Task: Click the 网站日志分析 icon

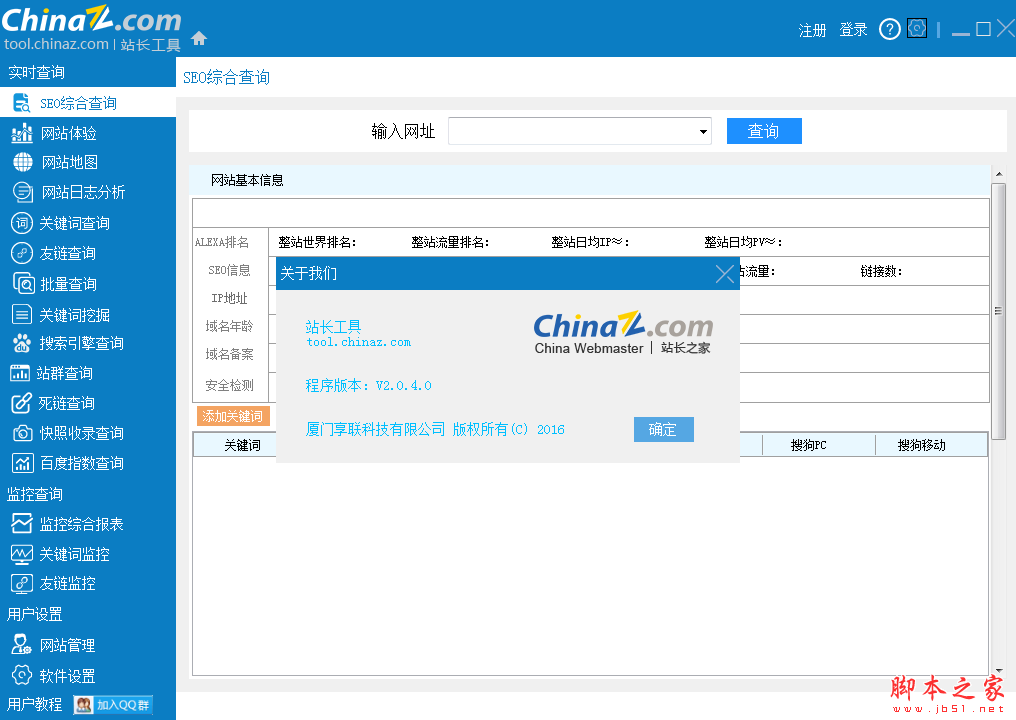Action: (x=23, y=192)
